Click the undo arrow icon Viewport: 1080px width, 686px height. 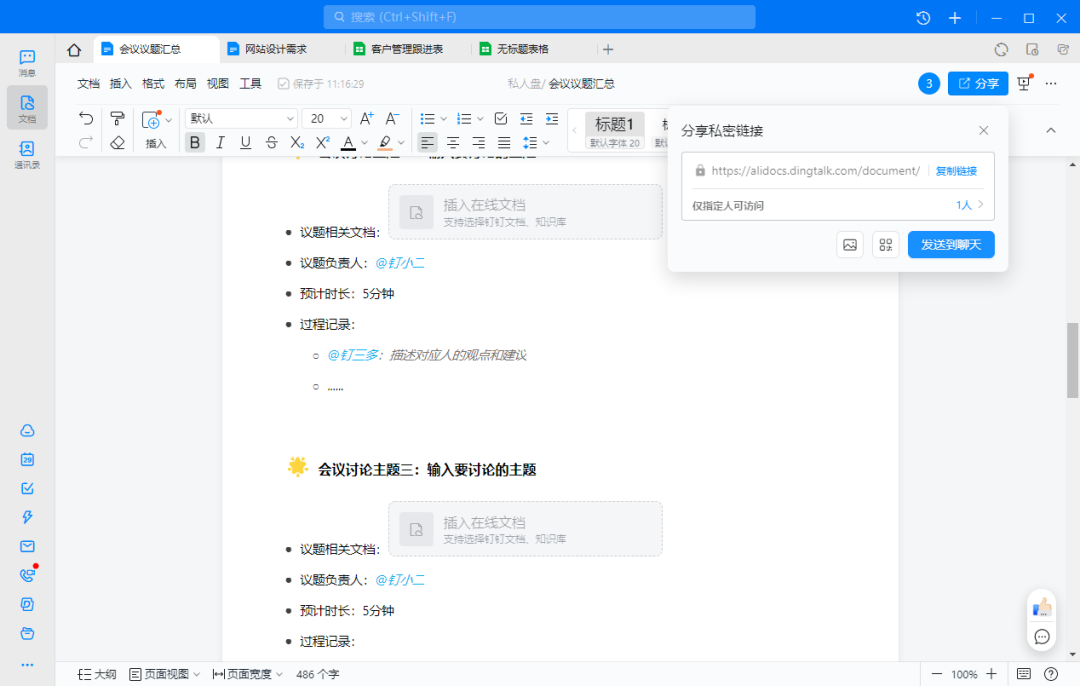tap(86, 118)
